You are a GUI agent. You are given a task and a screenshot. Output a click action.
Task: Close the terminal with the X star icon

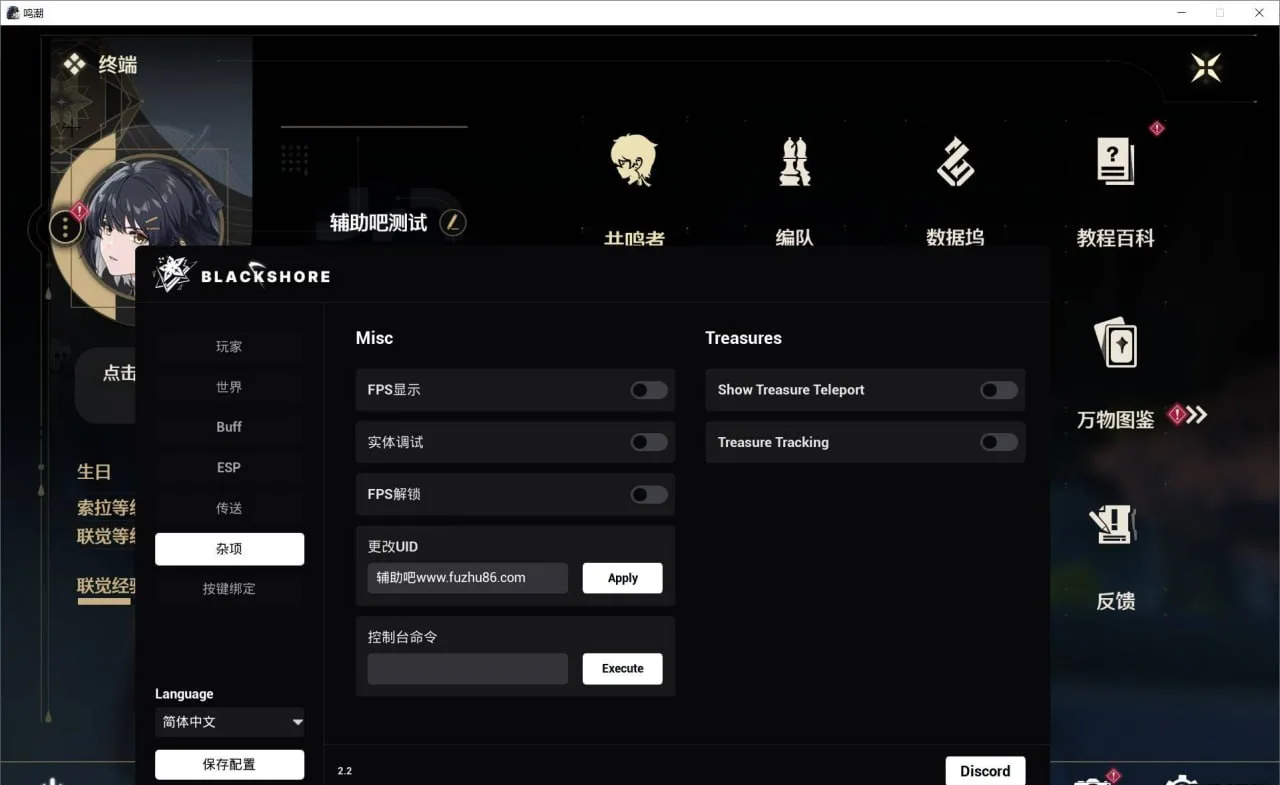pyautogui.click(x=1206, y=67)
